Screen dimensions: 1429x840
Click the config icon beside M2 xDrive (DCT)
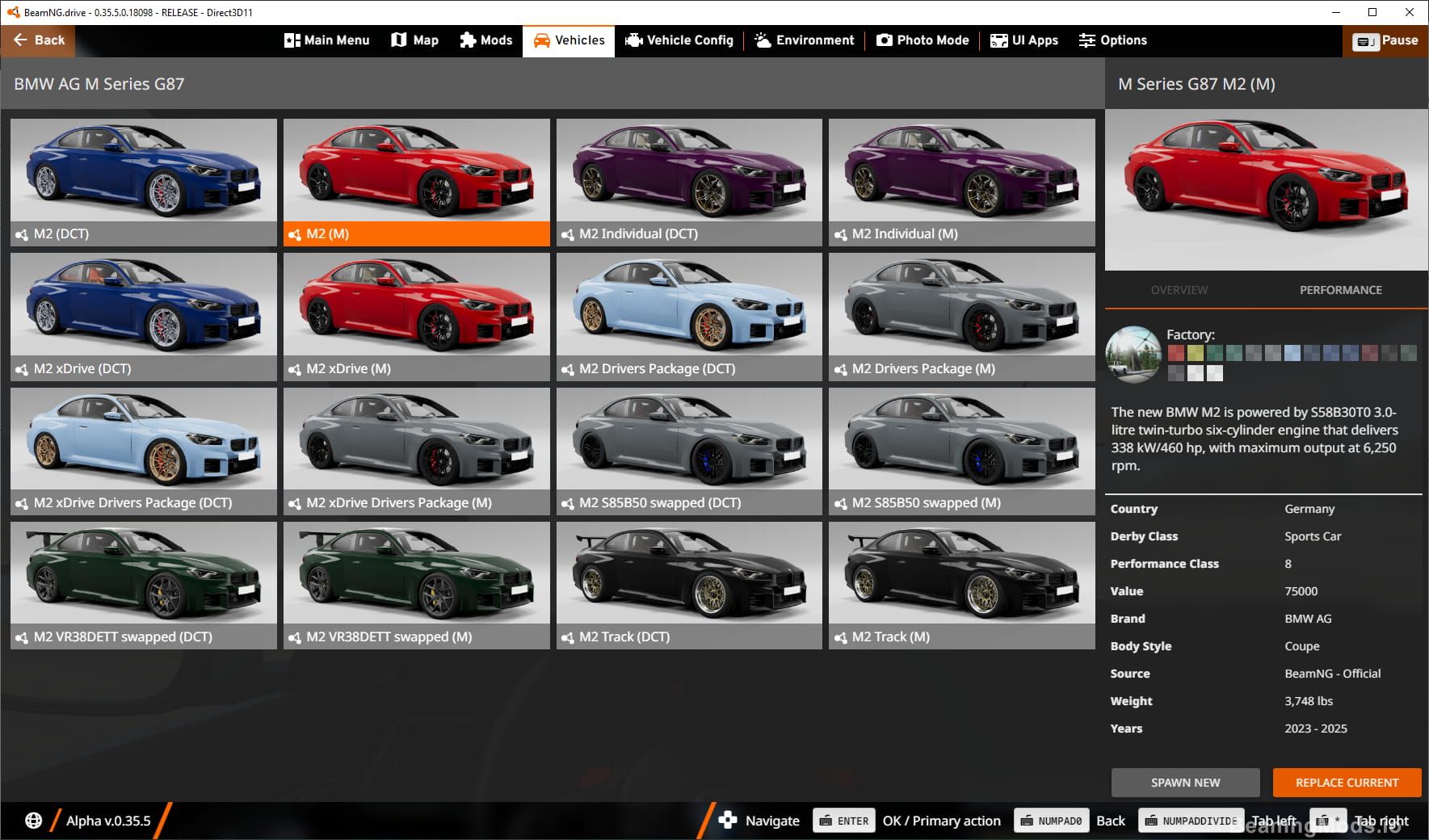click(22, 369)
